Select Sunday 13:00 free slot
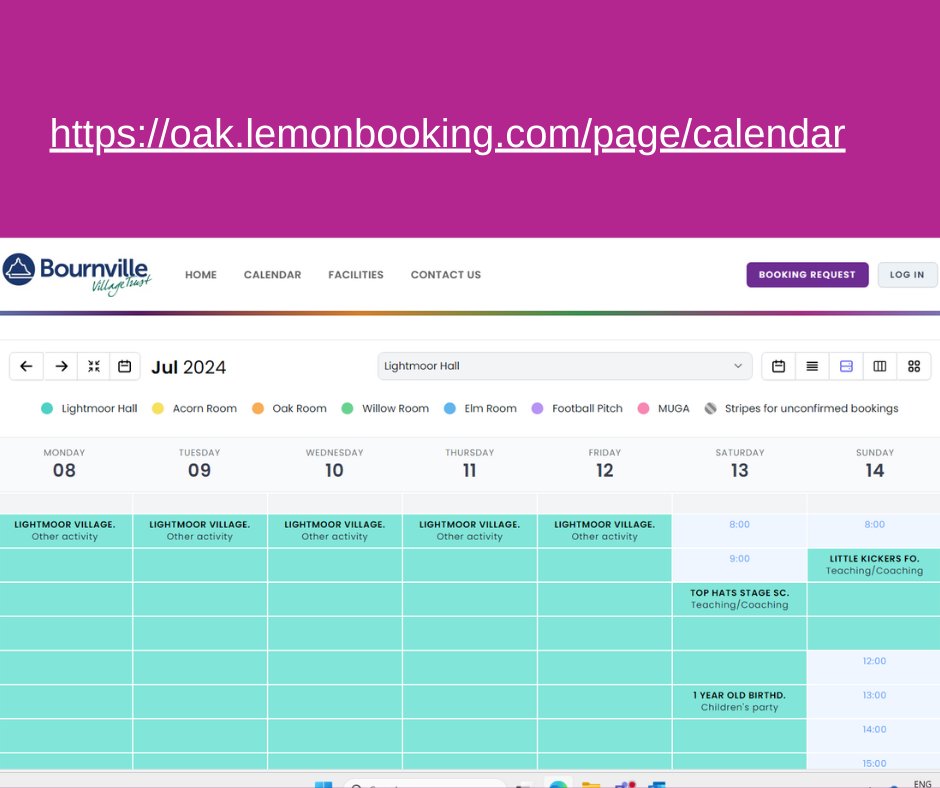 [875, 701]
